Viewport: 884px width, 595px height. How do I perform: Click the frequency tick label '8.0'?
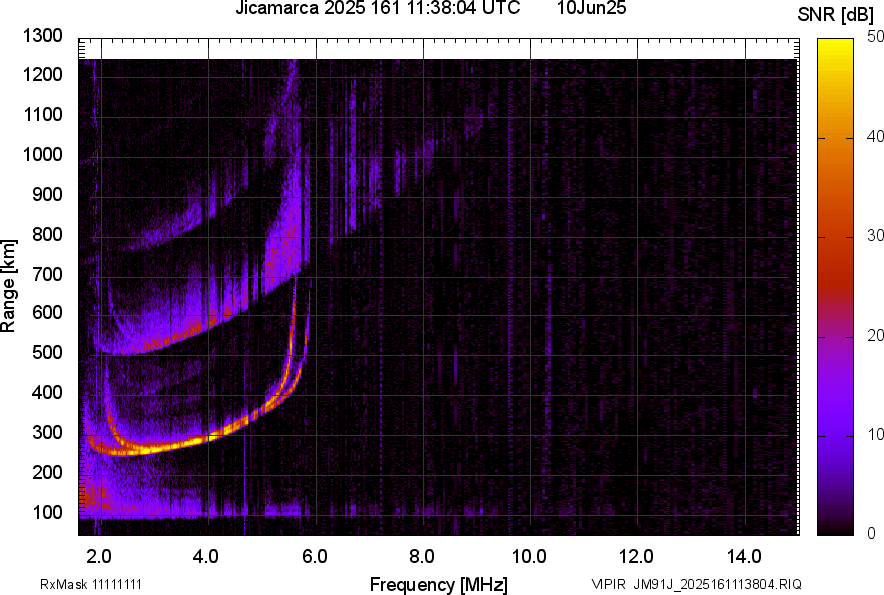(x=422, y=557)
